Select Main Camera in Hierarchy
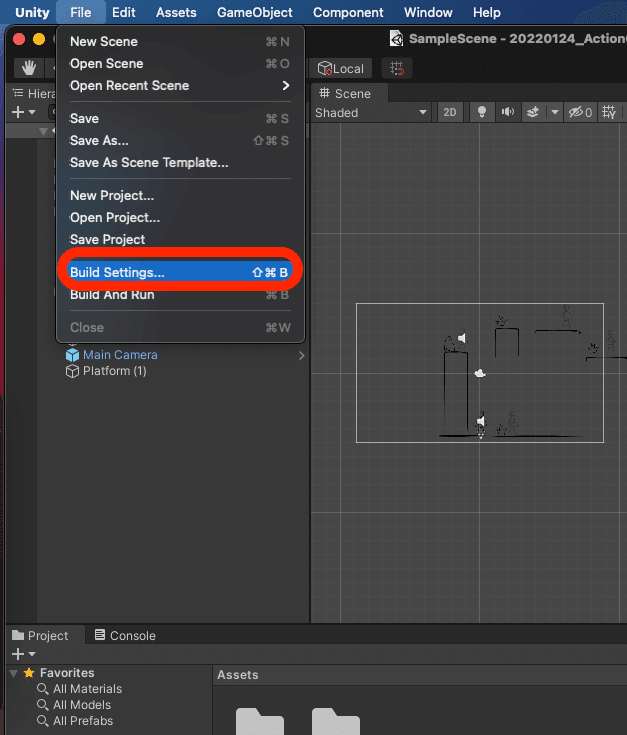 pos(120,355)
